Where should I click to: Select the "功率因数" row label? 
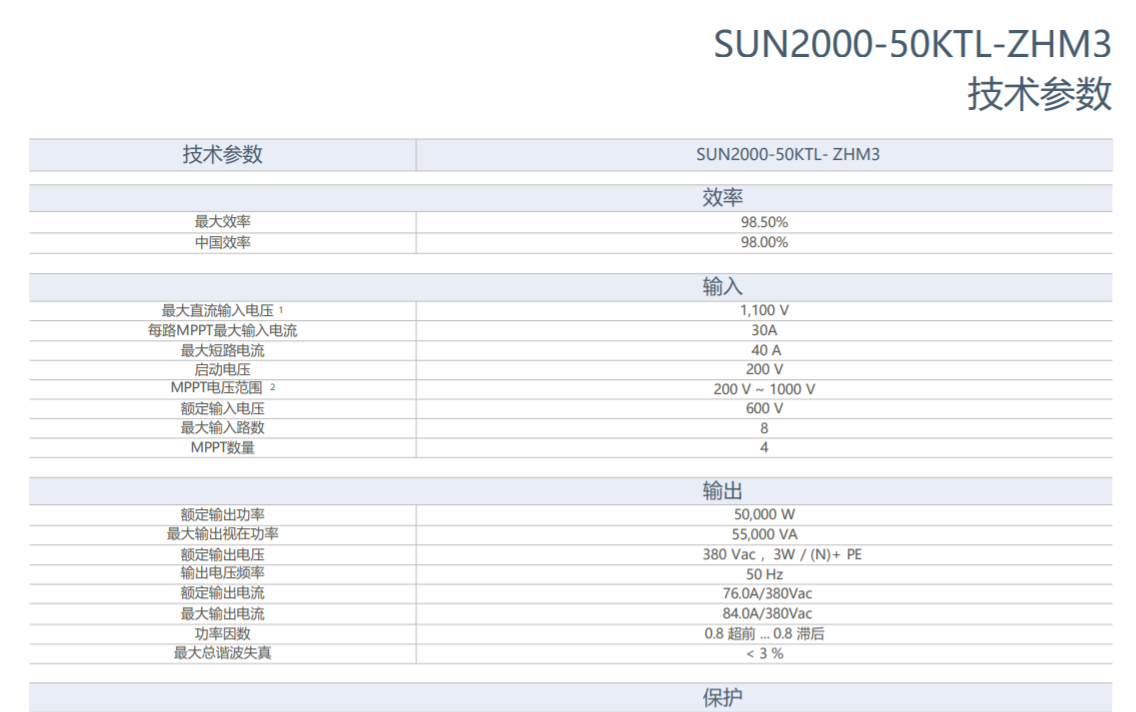coord(222,634)
